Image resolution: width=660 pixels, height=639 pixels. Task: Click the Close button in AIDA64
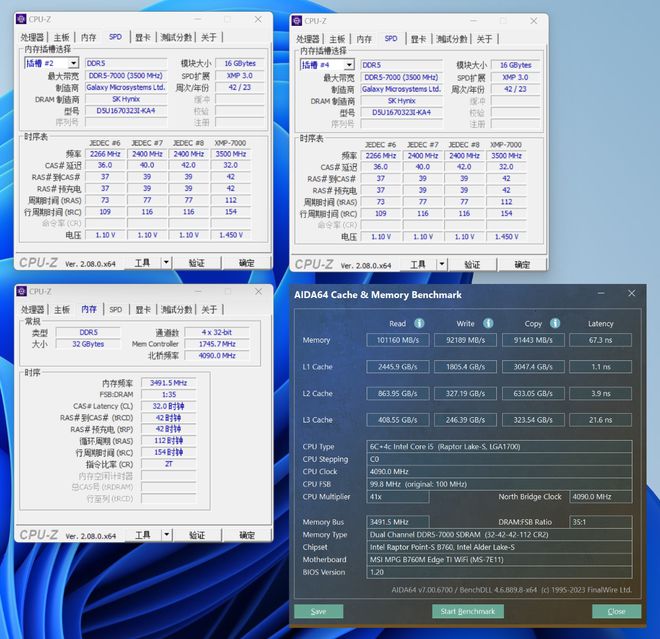point(616,611)
